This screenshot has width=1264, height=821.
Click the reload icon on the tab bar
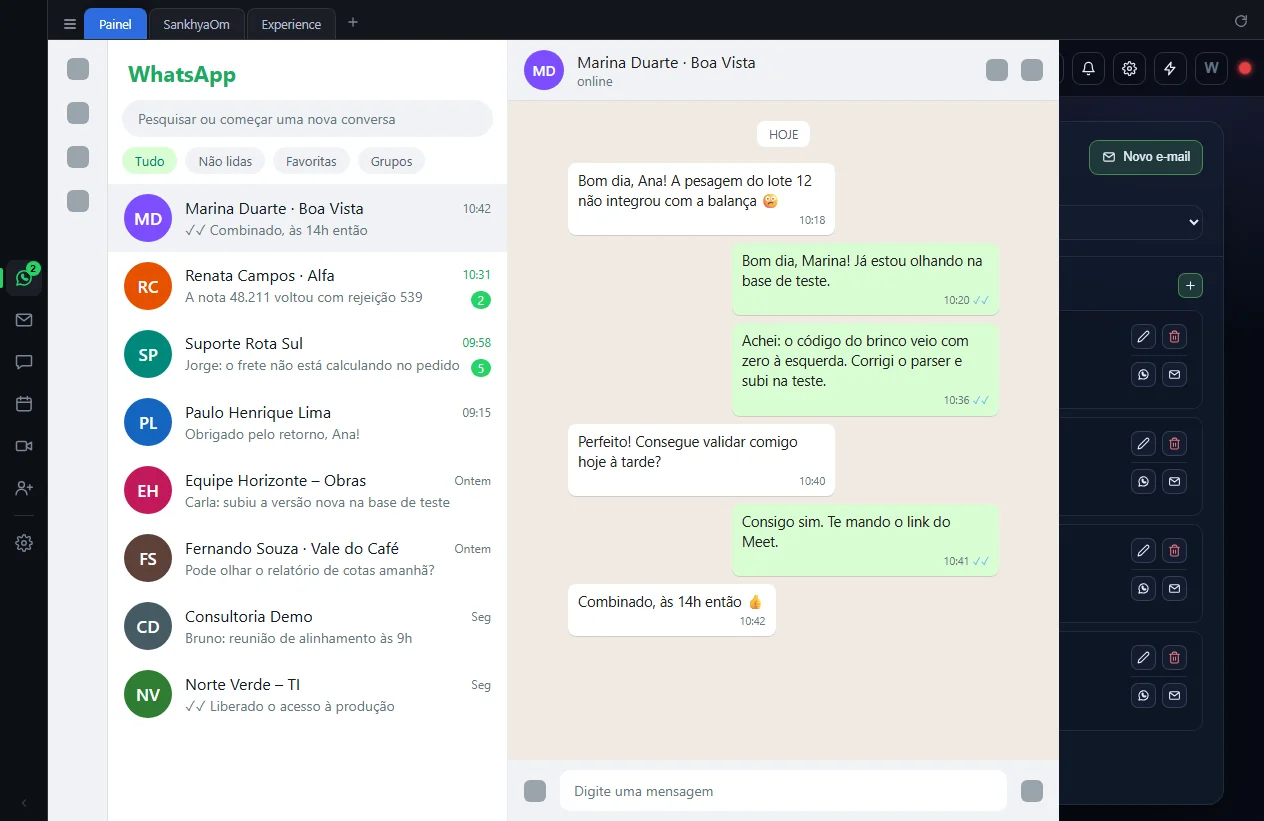(x=1241, y=21)
